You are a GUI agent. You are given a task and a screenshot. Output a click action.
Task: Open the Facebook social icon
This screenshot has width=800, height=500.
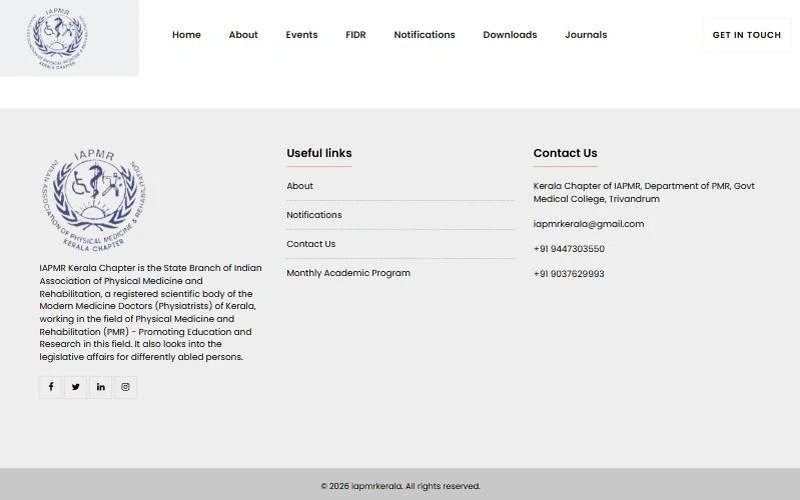[x=51, y=387]
